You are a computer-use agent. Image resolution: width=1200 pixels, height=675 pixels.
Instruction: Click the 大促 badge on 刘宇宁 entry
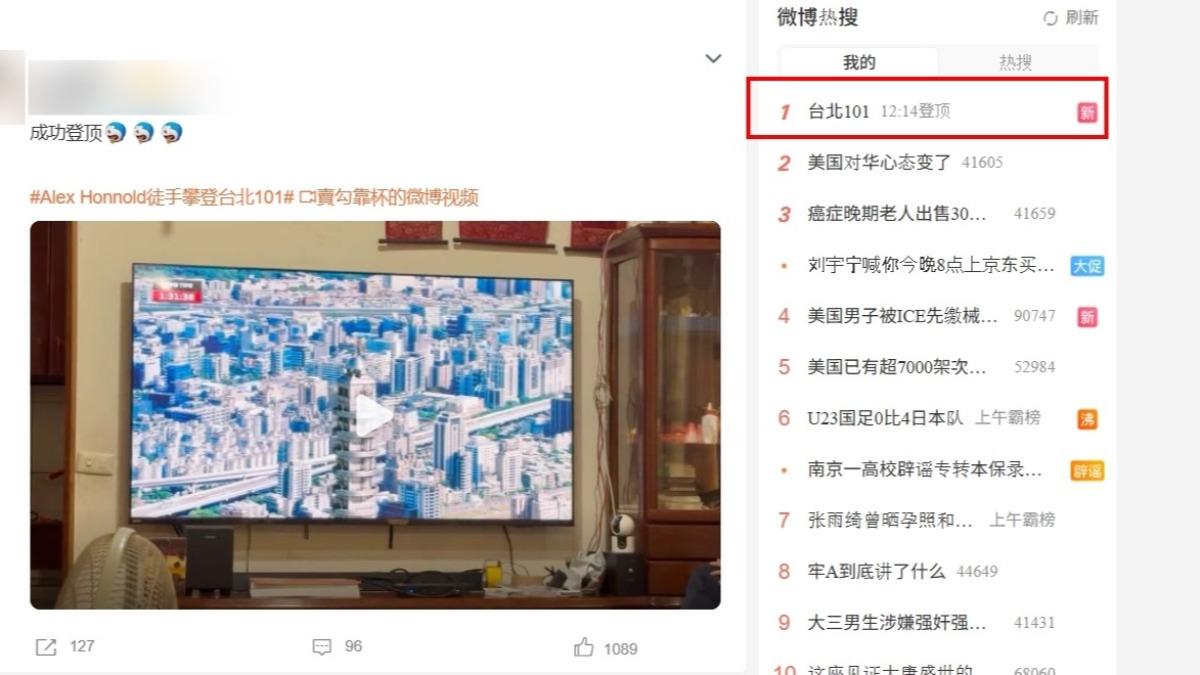click(1087, 266)
